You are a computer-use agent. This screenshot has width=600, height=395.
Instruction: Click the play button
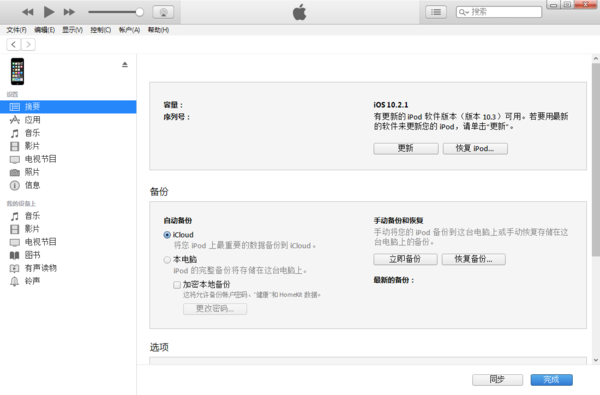pyautogui.click(x=49, y=12)
